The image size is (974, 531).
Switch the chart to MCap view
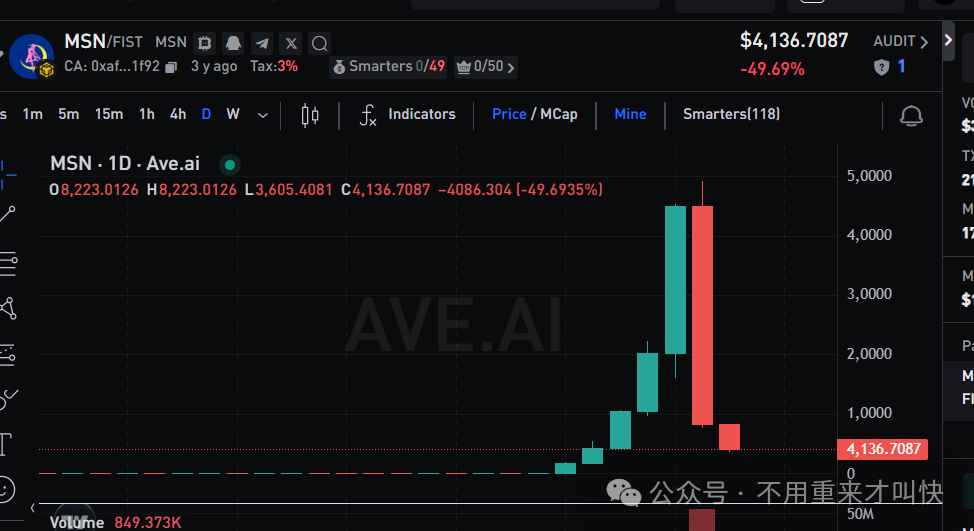tap(559, 114)
